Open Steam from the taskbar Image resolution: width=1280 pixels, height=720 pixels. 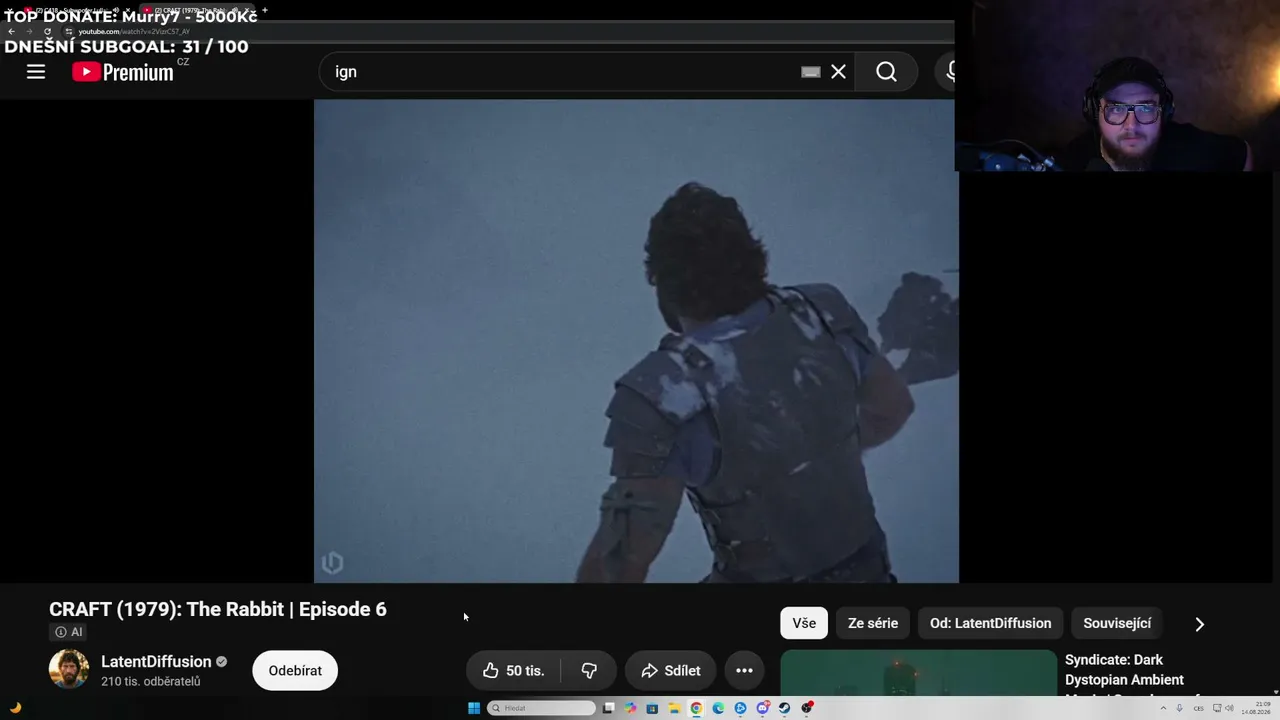[x=784, y=708]
